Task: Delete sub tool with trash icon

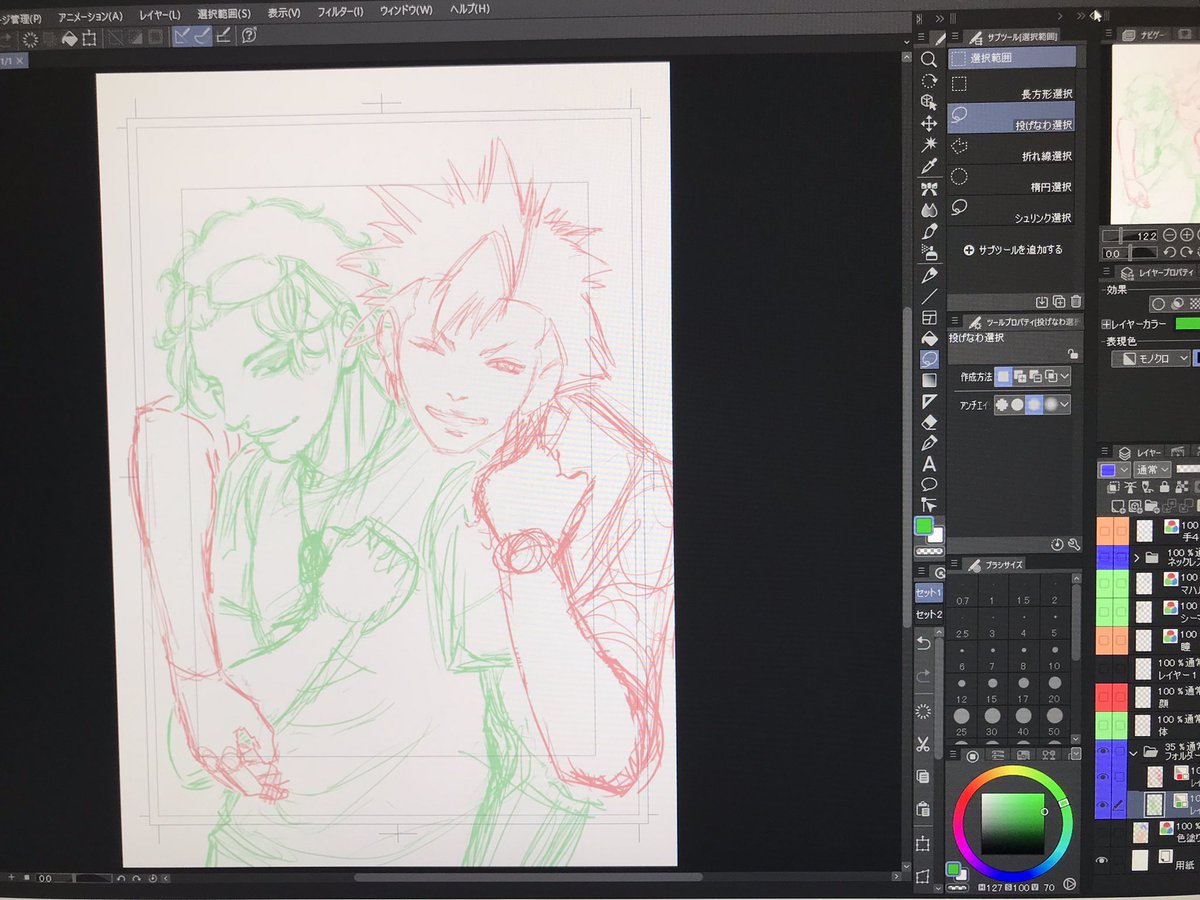Action: click(x=1076, y=301)
